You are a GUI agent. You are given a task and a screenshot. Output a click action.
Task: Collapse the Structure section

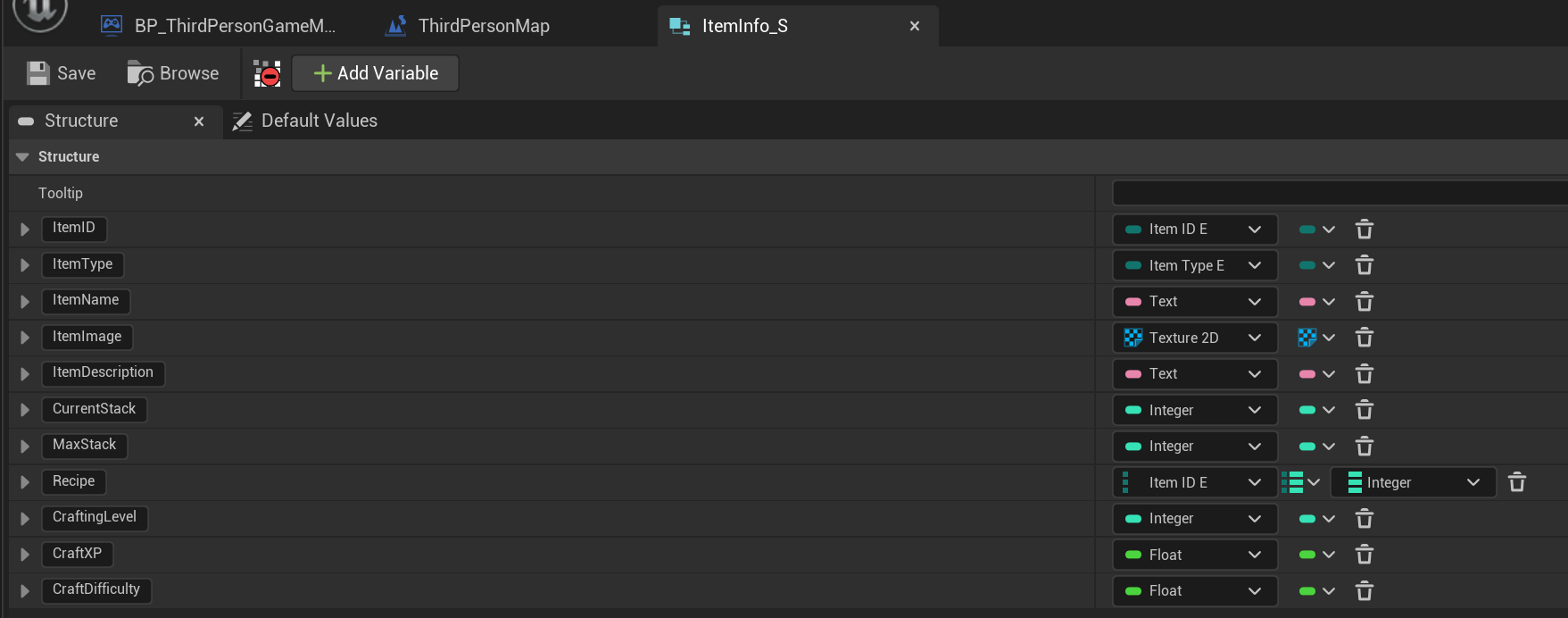22,157
